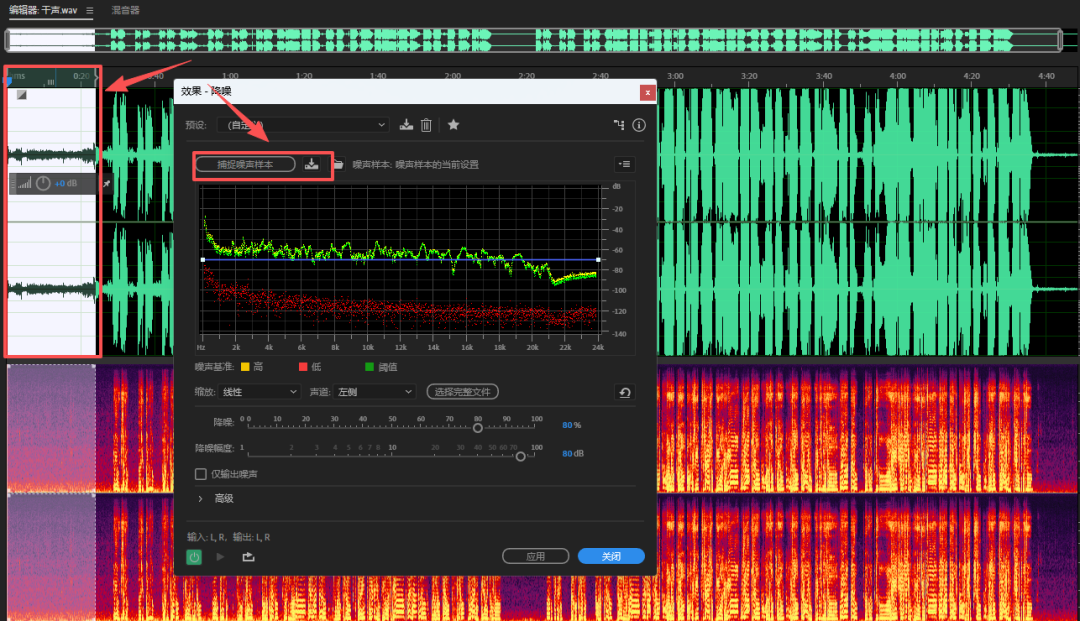Expand the 高级 advanced section
This screenshot has width=1080, height=621.
200,498
